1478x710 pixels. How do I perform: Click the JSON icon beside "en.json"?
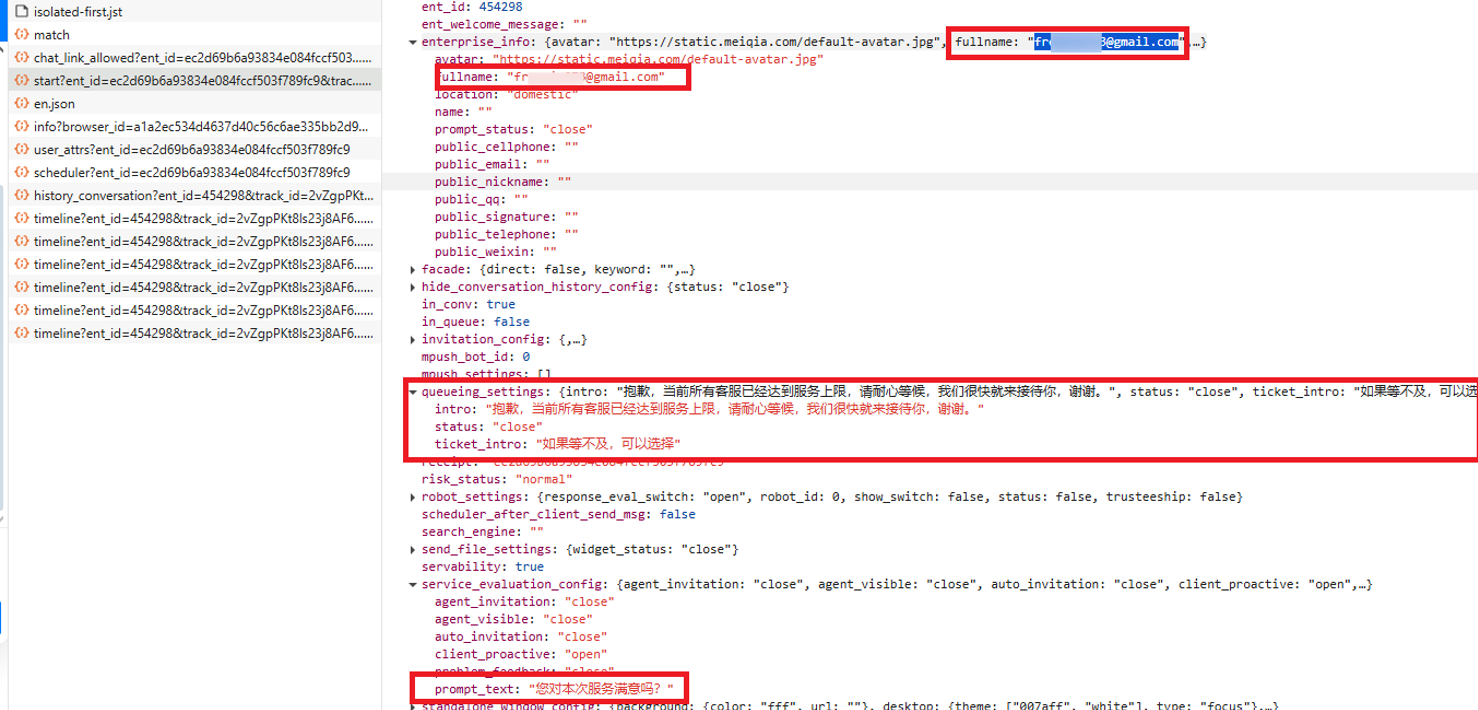click(x=22, y=103)
